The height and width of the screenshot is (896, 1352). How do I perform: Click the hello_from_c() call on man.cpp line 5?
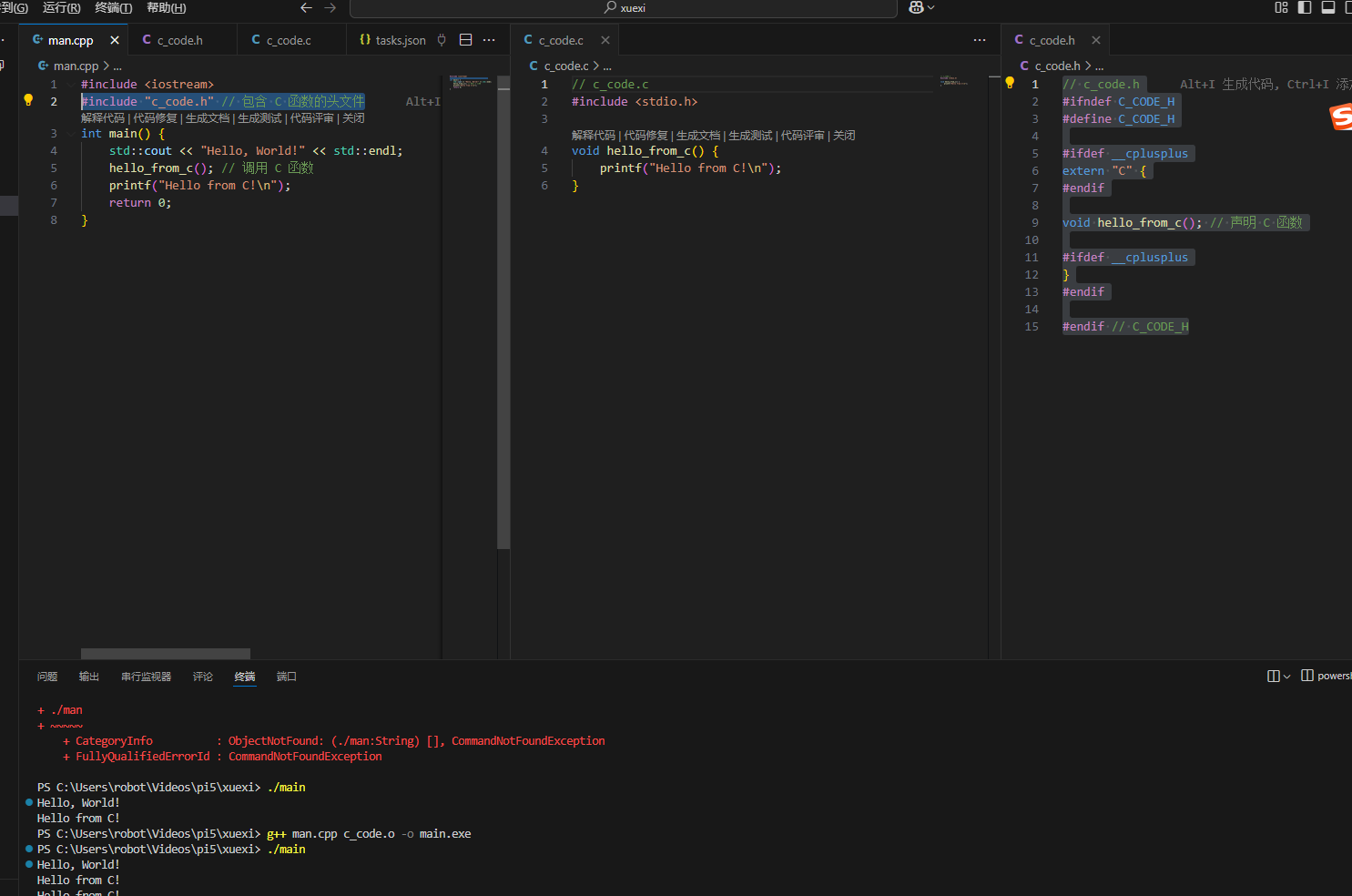(x=161, y=168)
